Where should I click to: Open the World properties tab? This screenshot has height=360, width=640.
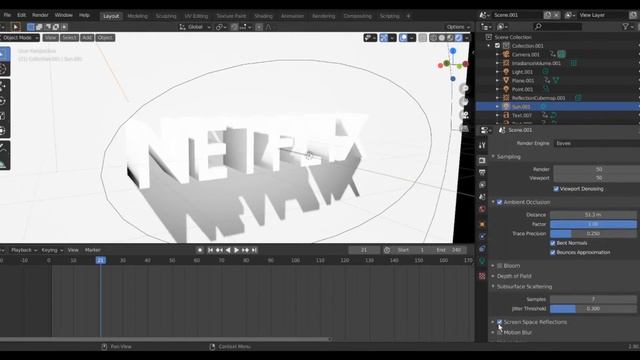point(482,209)
